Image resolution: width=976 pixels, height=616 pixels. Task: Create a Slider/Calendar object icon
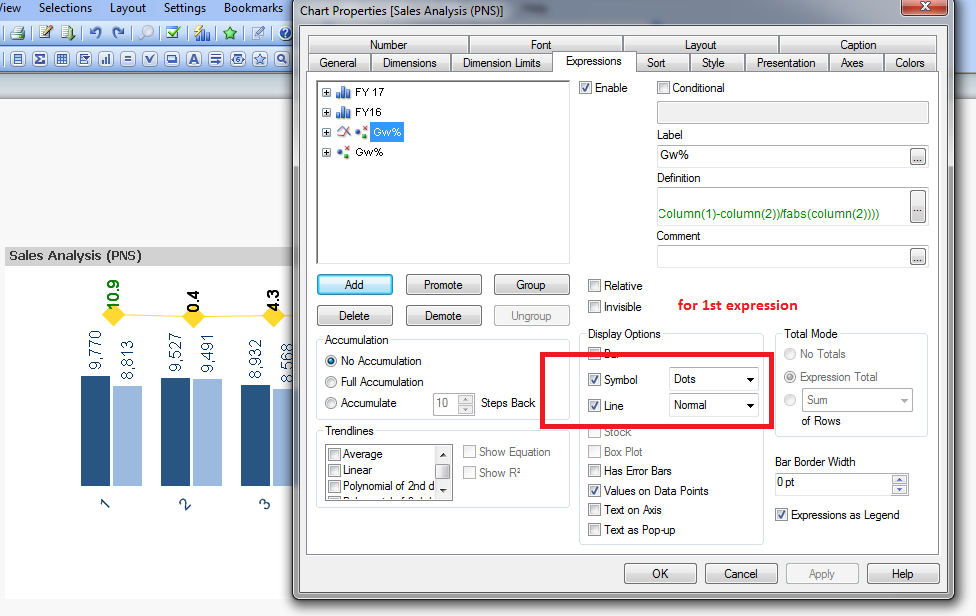tap(238, 59)
